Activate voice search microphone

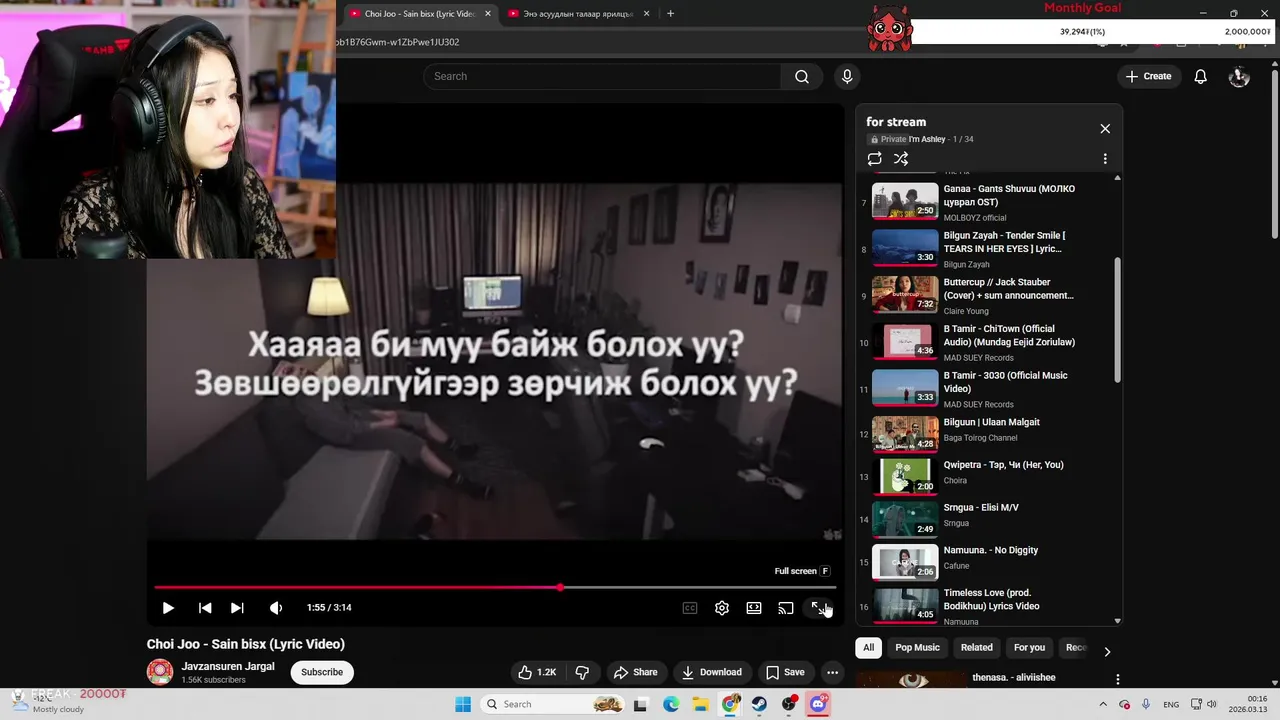pos(847,77)
